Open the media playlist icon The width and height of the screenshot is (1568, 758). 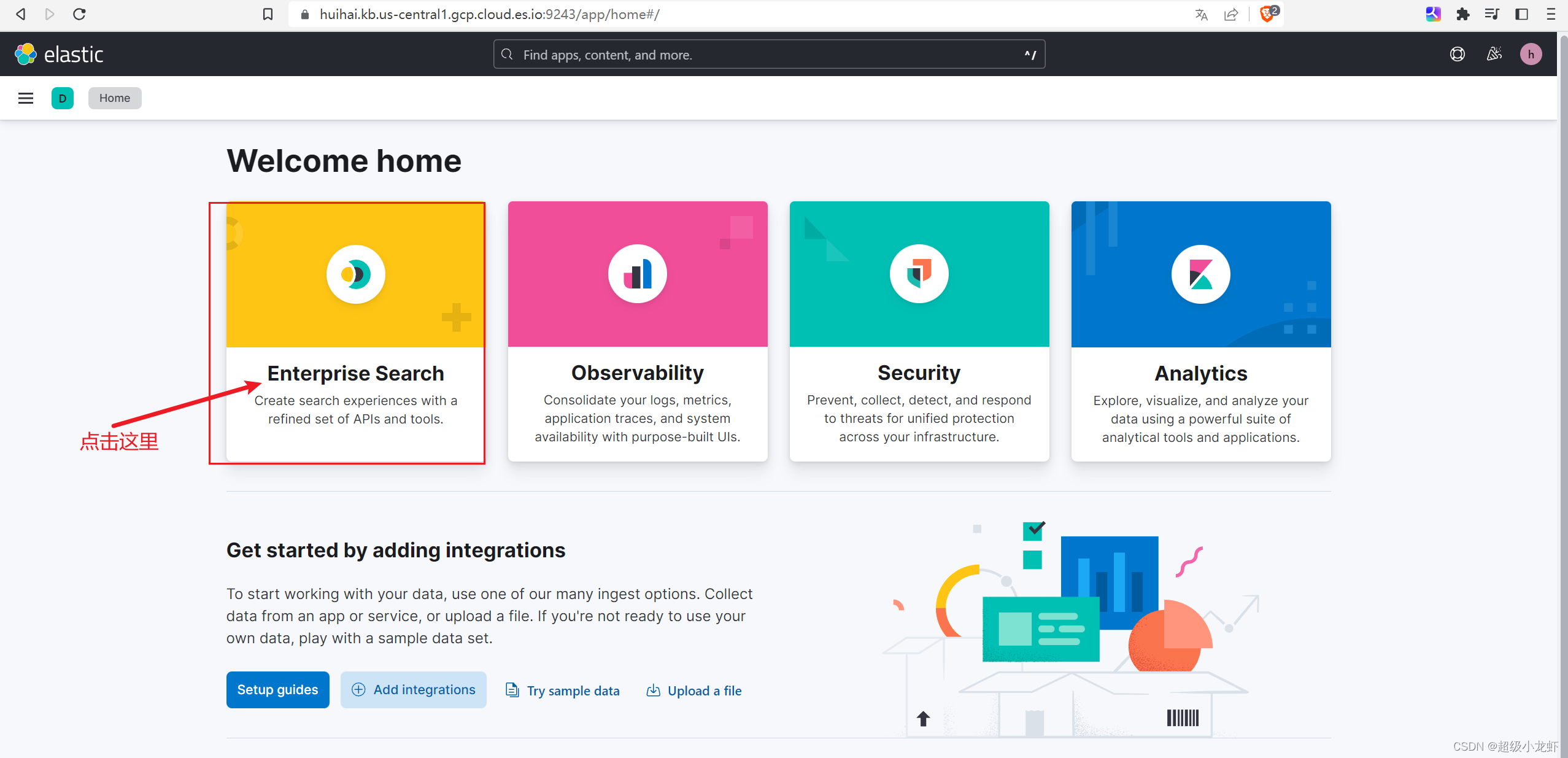pyautogui.click(x=1492, y=14)
